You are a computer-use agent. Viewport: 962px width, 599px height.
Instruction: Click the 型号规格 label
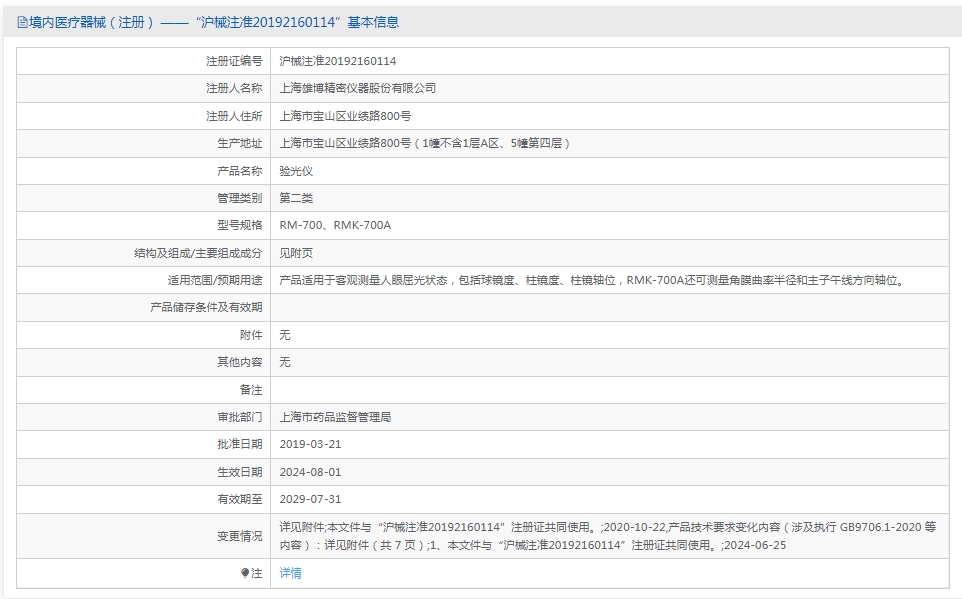coord(239,225)
